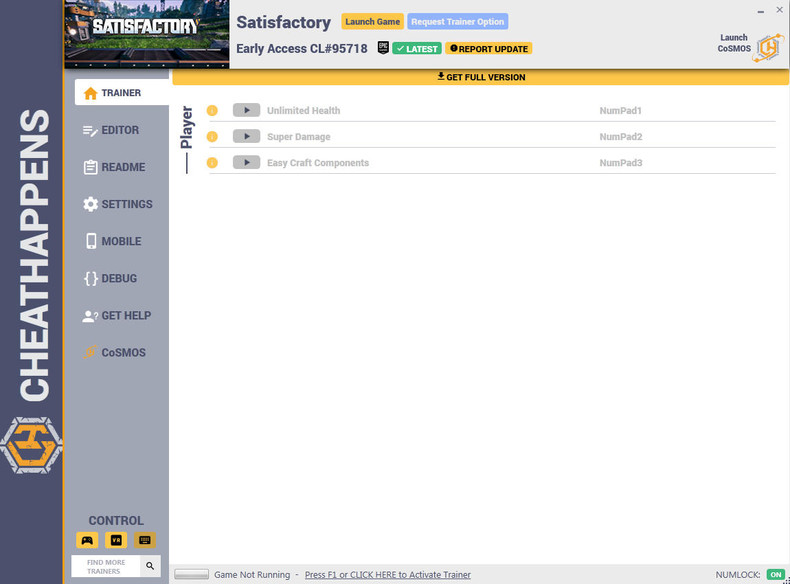Viewport: 790px width, 584px height.
Task: Click the NumPad1 hotkey label
Action: click(620, 110)
